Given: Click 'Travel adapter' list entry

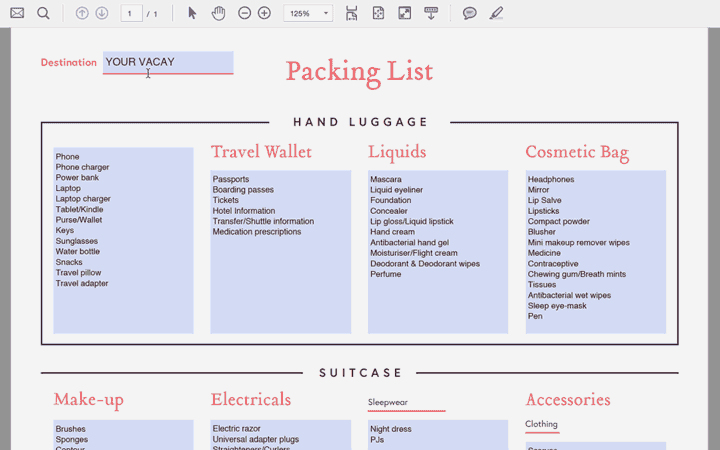Looking at the screenshot, I should [x=82, y=283].
